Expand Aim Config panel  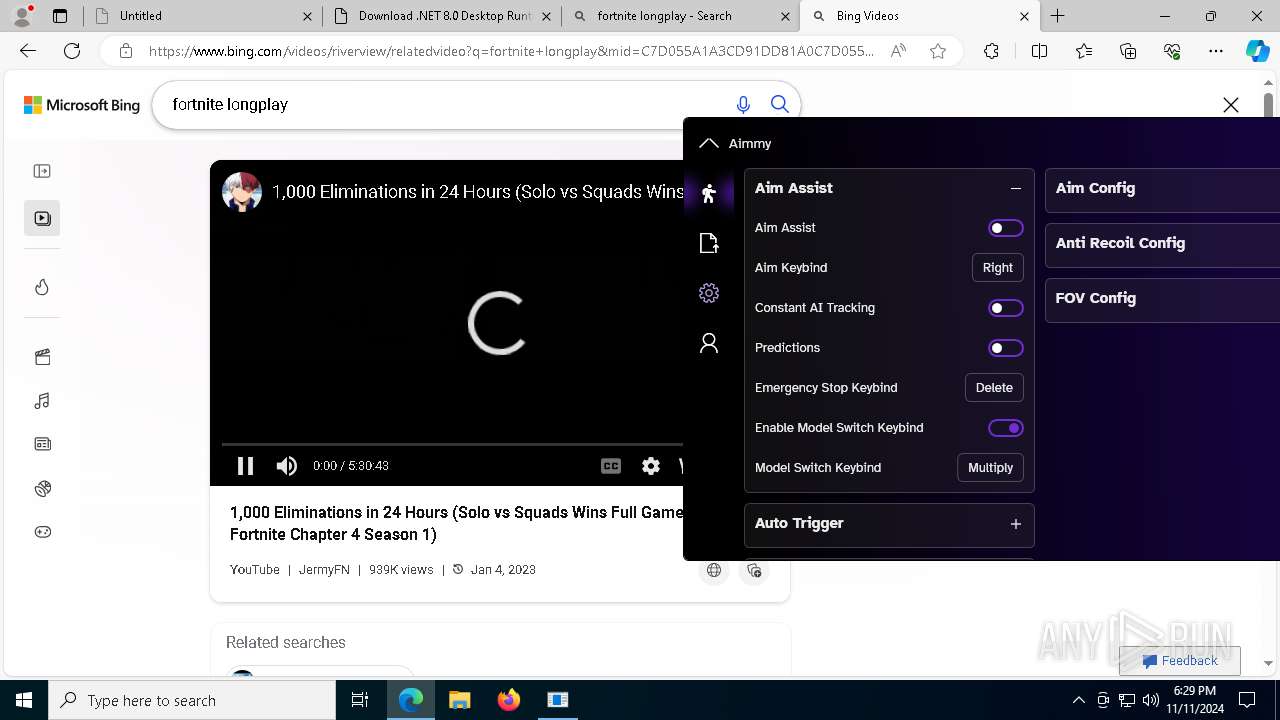1162,188
